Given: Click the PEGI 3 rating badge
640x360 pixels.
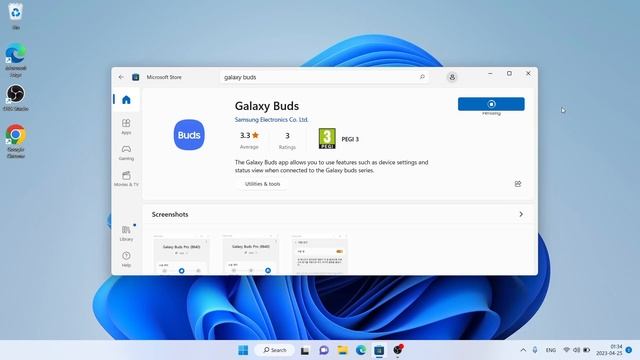Looking at the screenshot, I should [327, 139].
